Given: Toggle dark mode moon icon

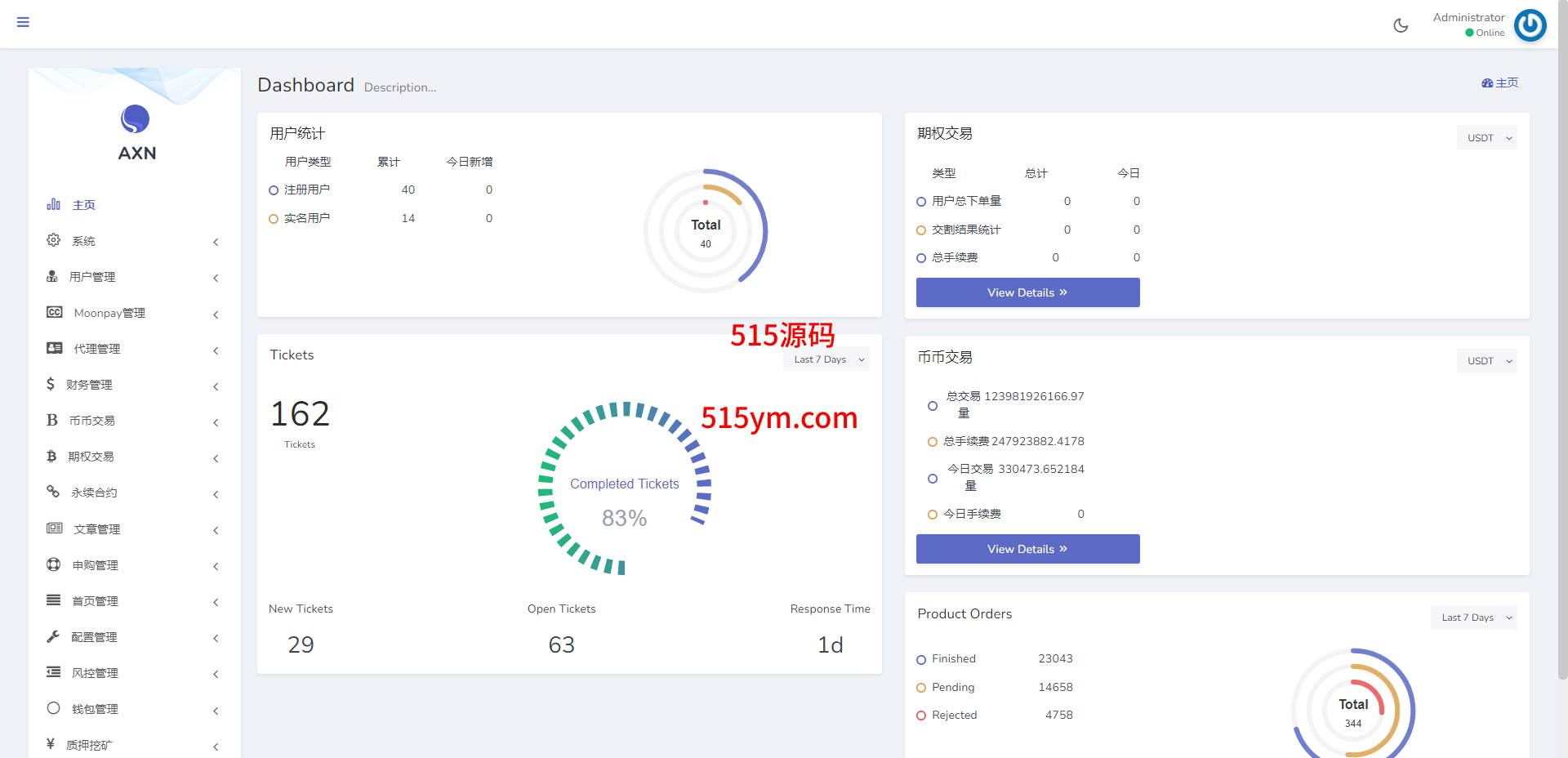Looking at the screenshot, I should (1401, 25).
